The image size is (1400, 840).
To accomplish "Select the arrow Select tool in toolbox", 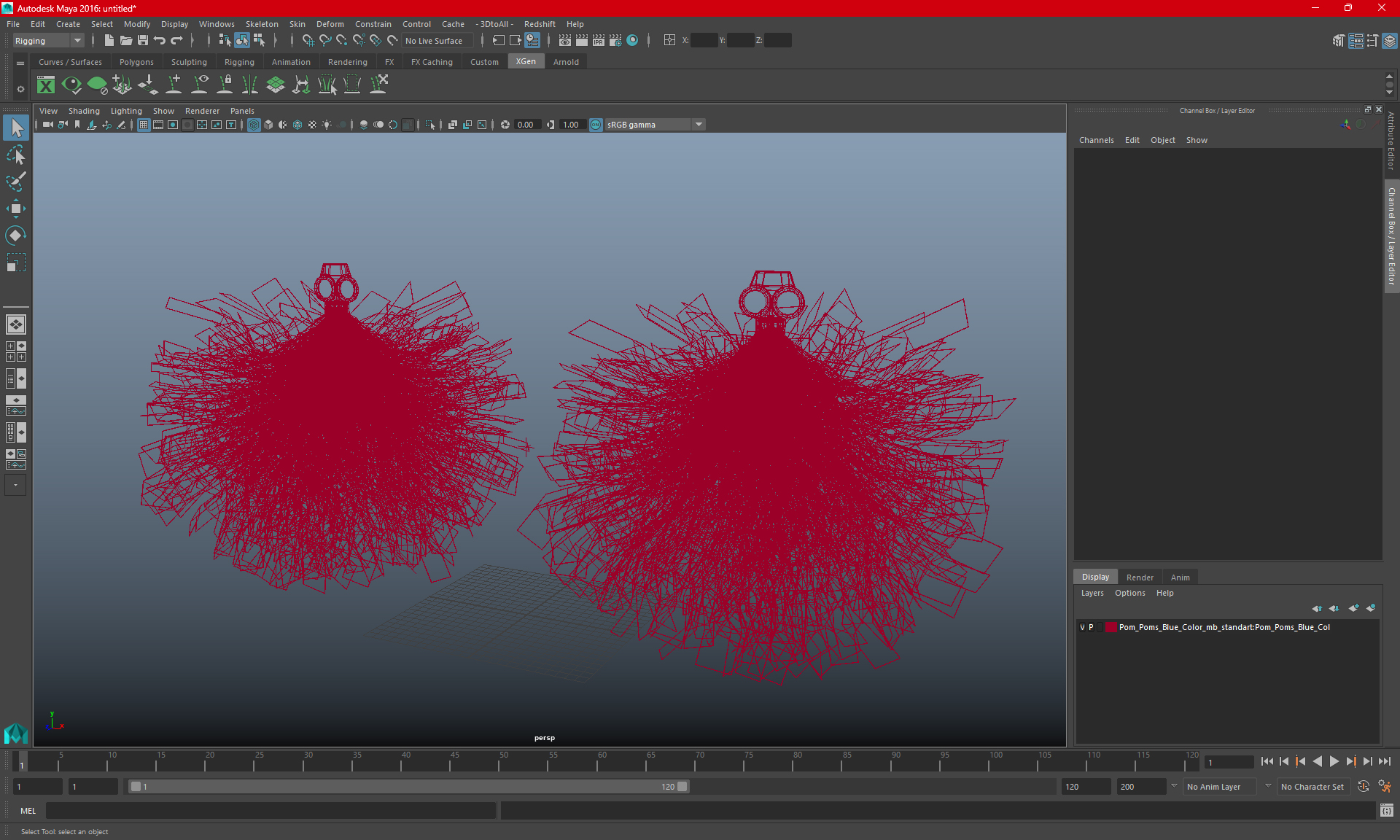I will (16, 128).
